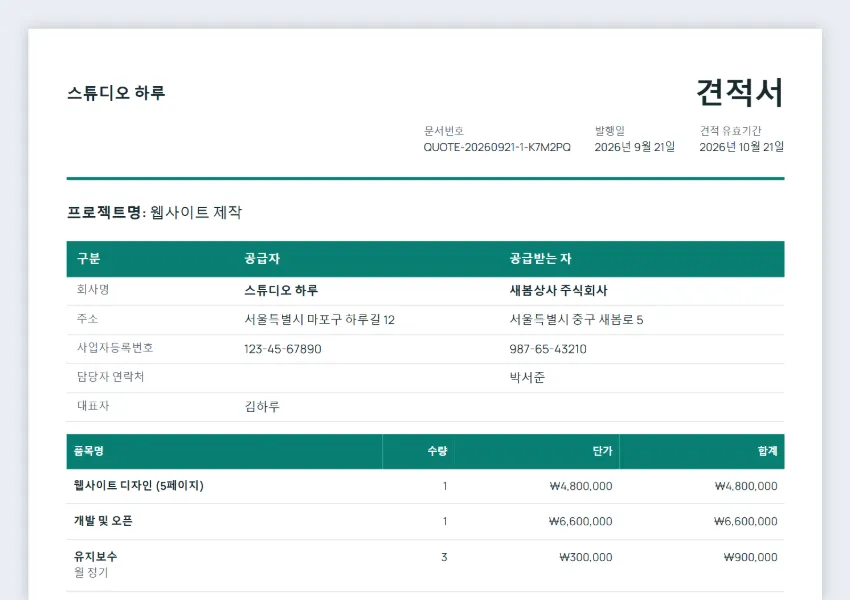The image size is (850, 600).
Task: Click total ₩6,600,000 under 합계
Action: pos(746,521)
